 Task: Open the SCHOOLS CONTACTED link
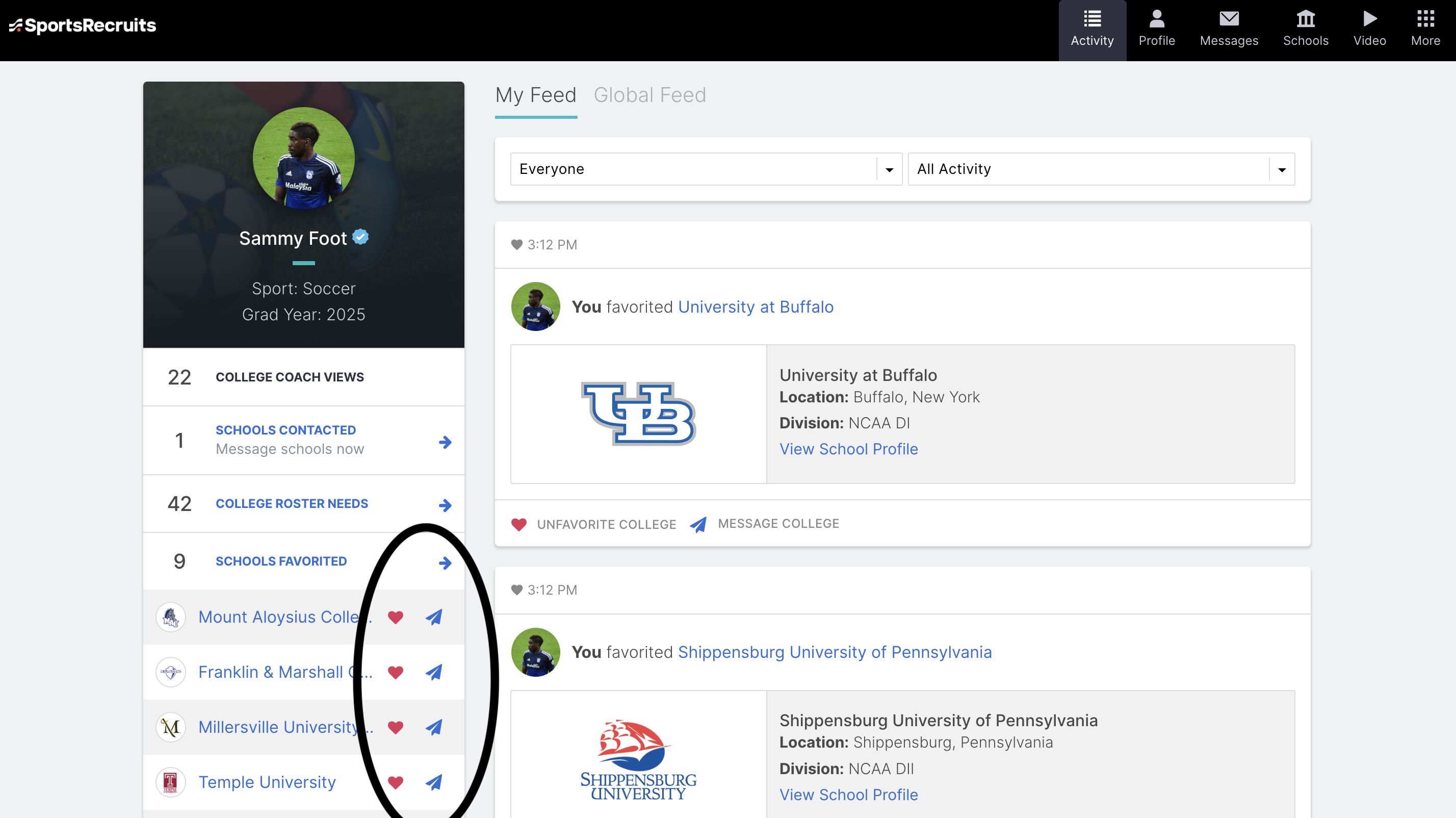pos(285,430)
